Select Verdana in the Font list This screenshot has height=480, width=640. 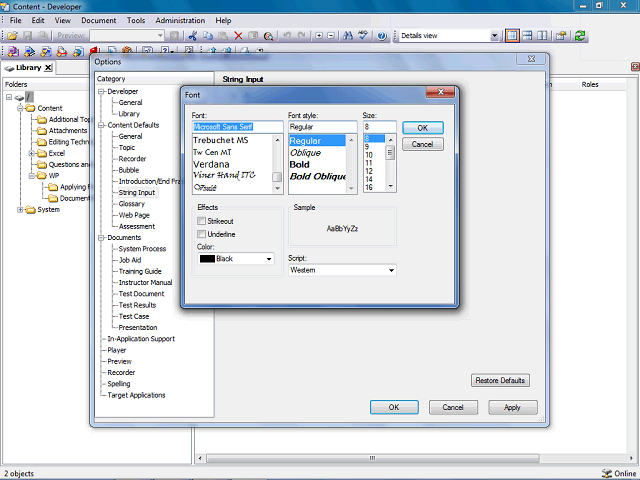pos(211,164)
